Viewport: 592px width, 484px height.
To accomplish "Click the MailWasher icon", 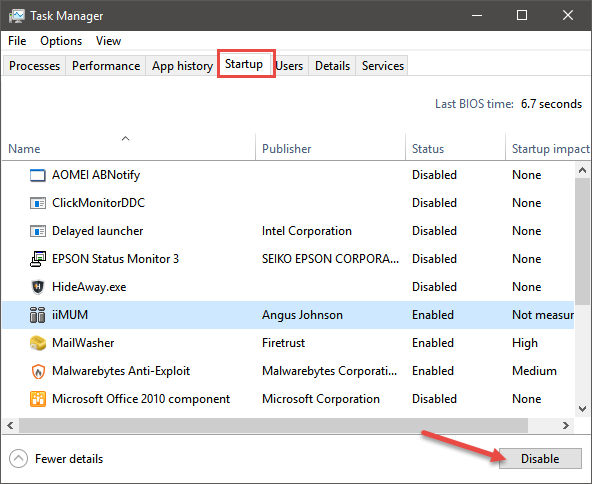I will (38, 343).
